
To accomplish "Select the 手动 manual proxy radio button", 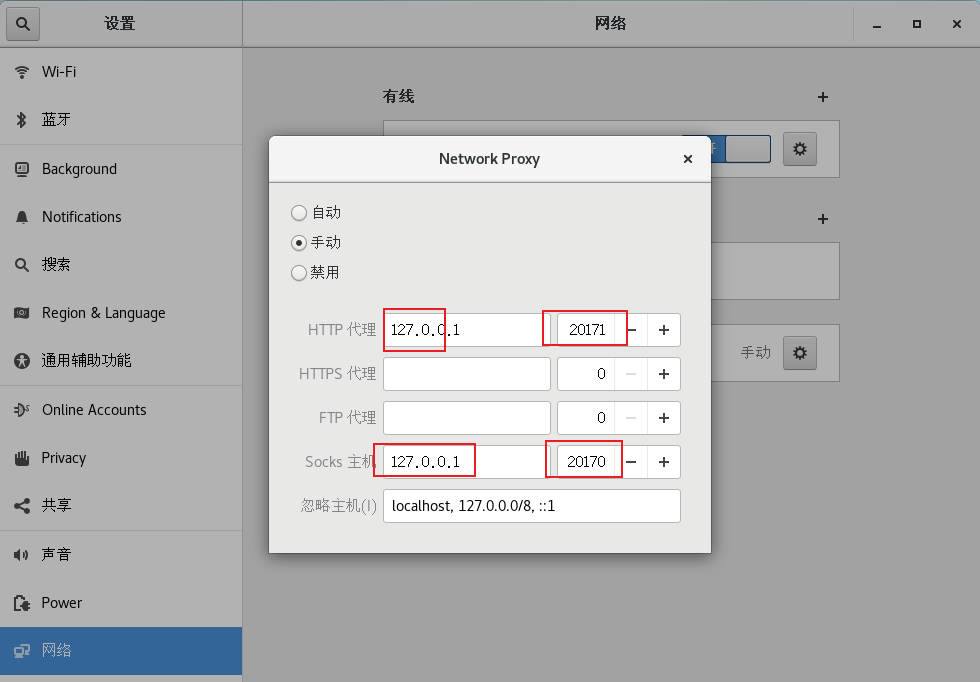I will (299, 243).
